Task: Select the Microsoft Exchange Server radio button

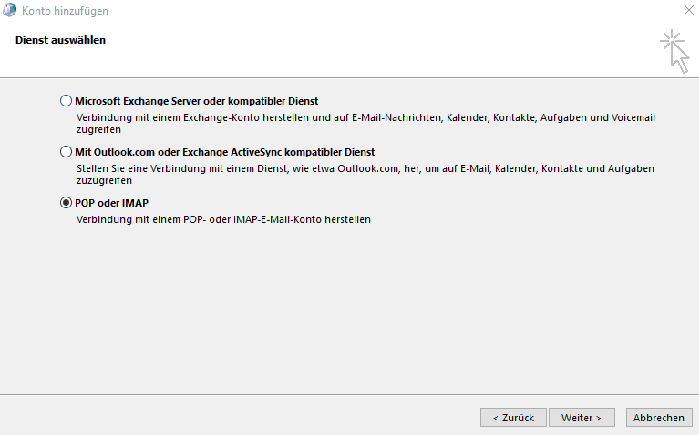Action: coord(66,101)
